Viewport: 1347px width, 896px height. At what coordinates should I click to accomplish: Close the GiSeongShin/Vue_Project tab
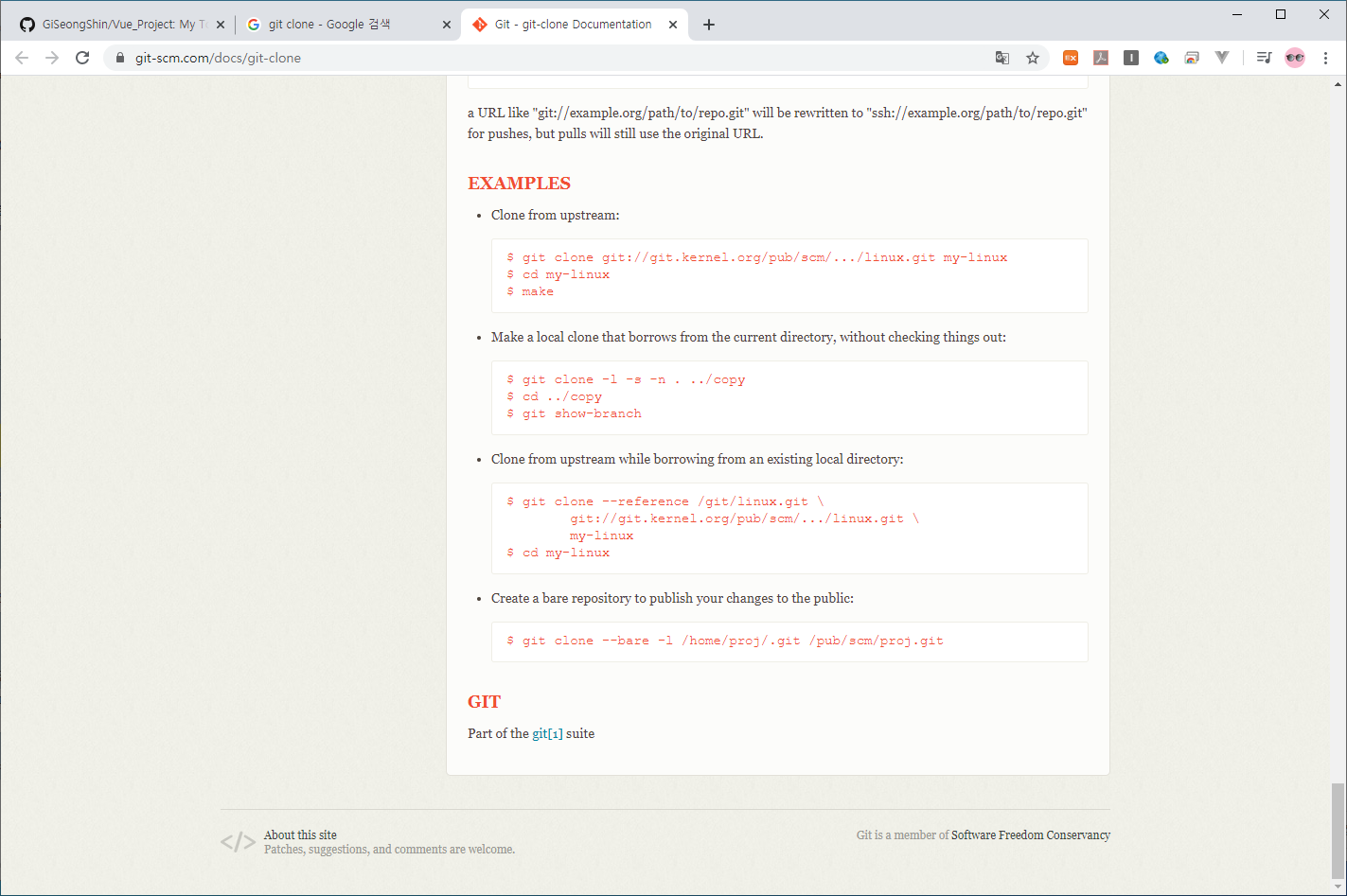pos(221,25)
